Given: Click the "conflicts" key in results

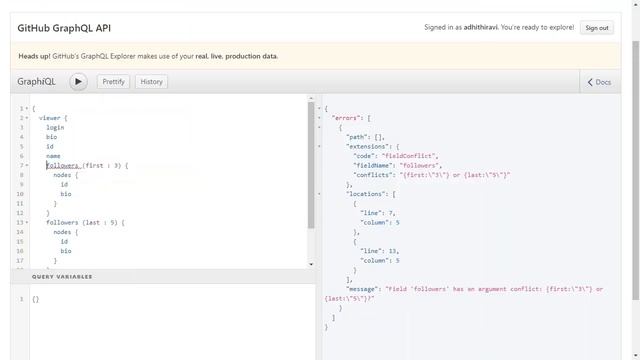Looking at the screenshot, I should (x=371, y=175).
